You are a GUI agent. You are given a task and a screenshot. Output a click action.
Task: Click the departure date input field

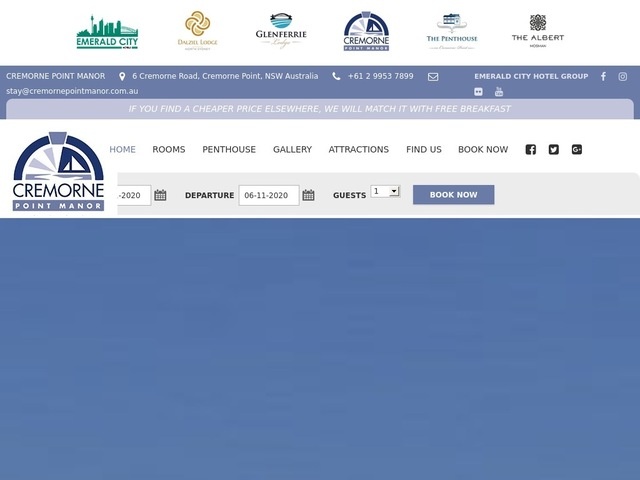pyautogui.click(x=268, y=195)
